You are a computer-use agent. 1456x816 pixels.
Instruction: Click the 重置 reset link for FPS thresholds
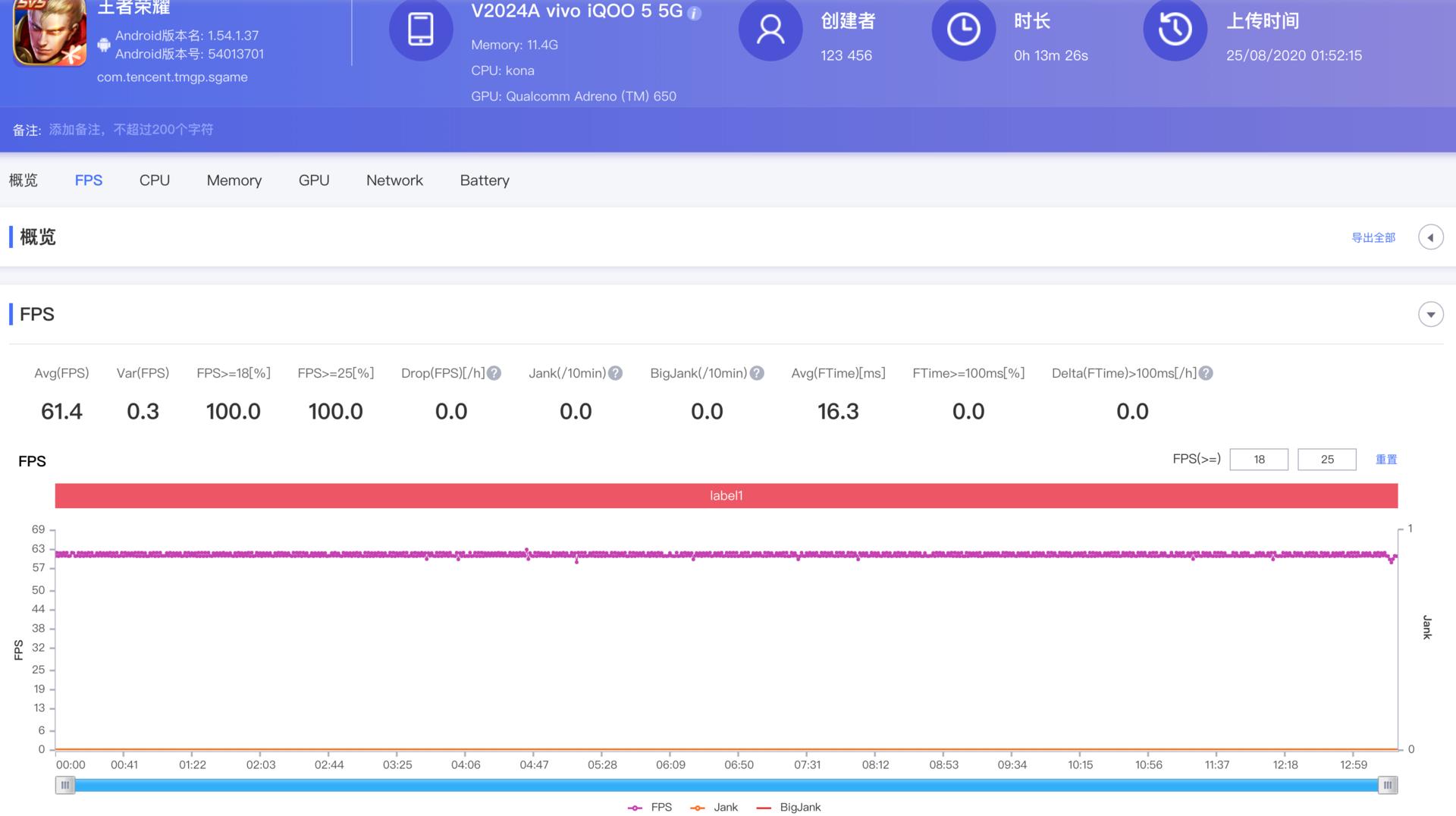tap(1386, 459)
